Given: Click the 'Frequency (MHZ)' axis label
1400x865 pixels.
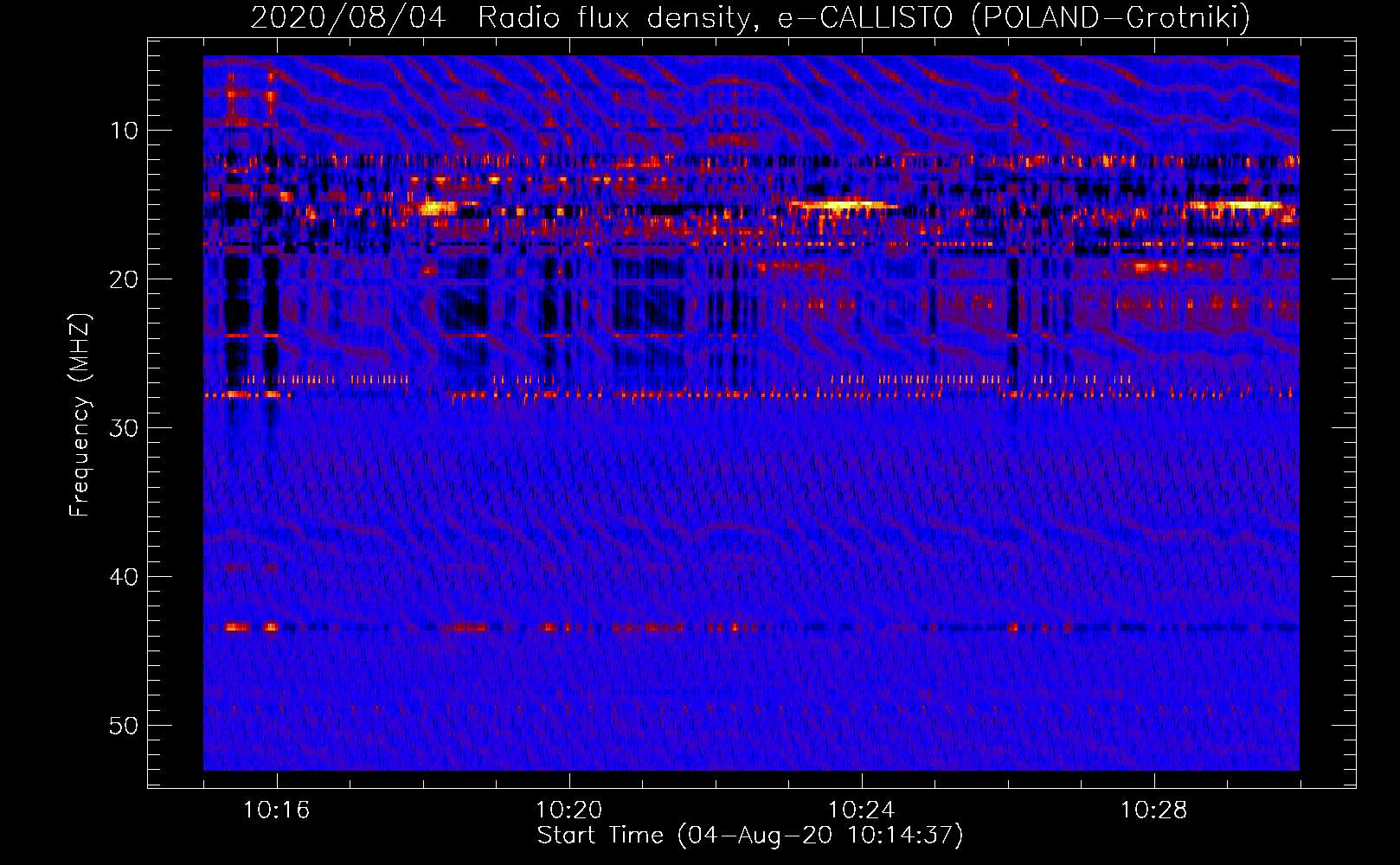Looking at the screenshot, I should (80, 415).
